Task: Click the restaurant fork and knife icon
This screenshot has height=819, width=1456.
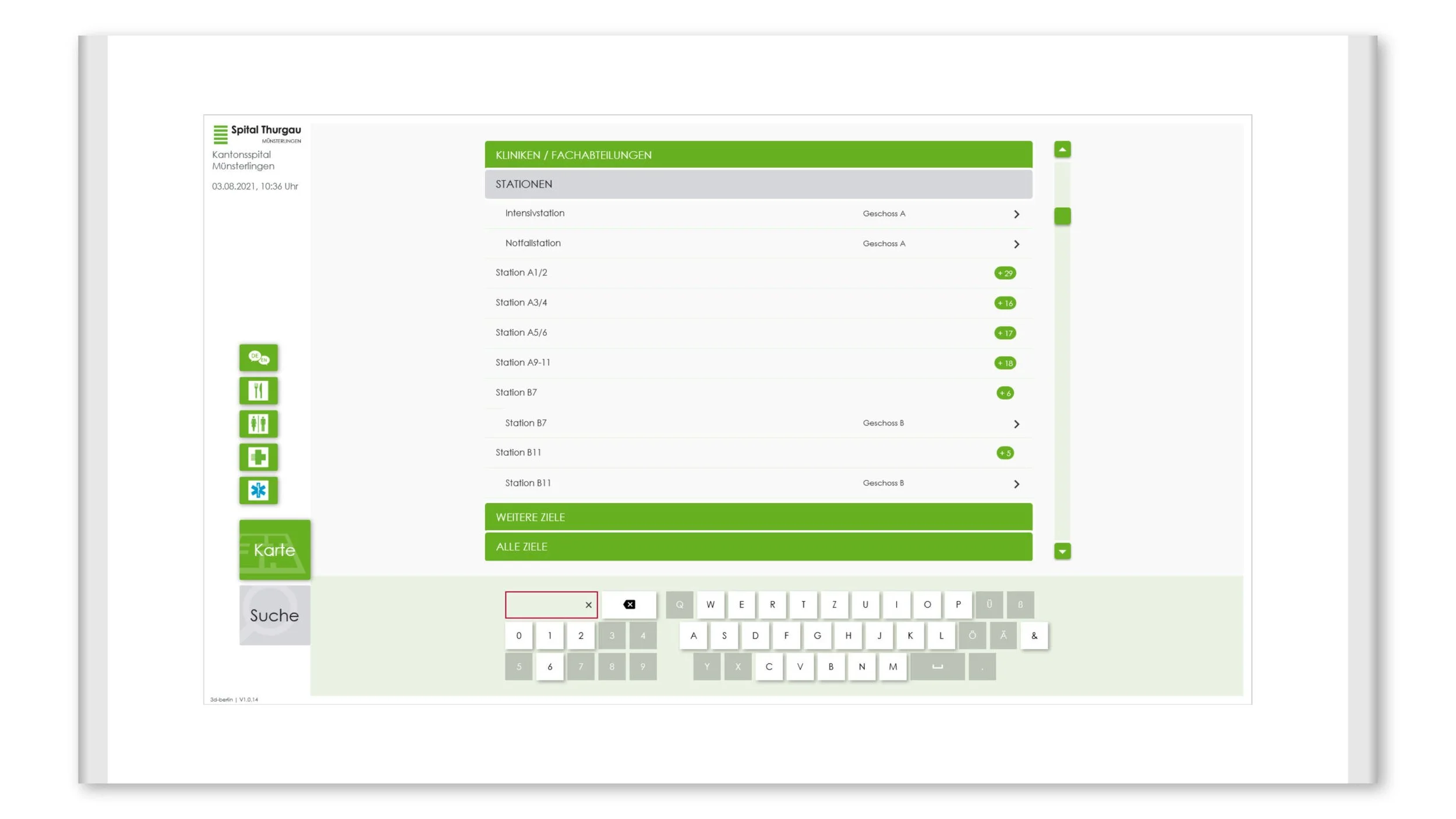Action: coord(258,391)
